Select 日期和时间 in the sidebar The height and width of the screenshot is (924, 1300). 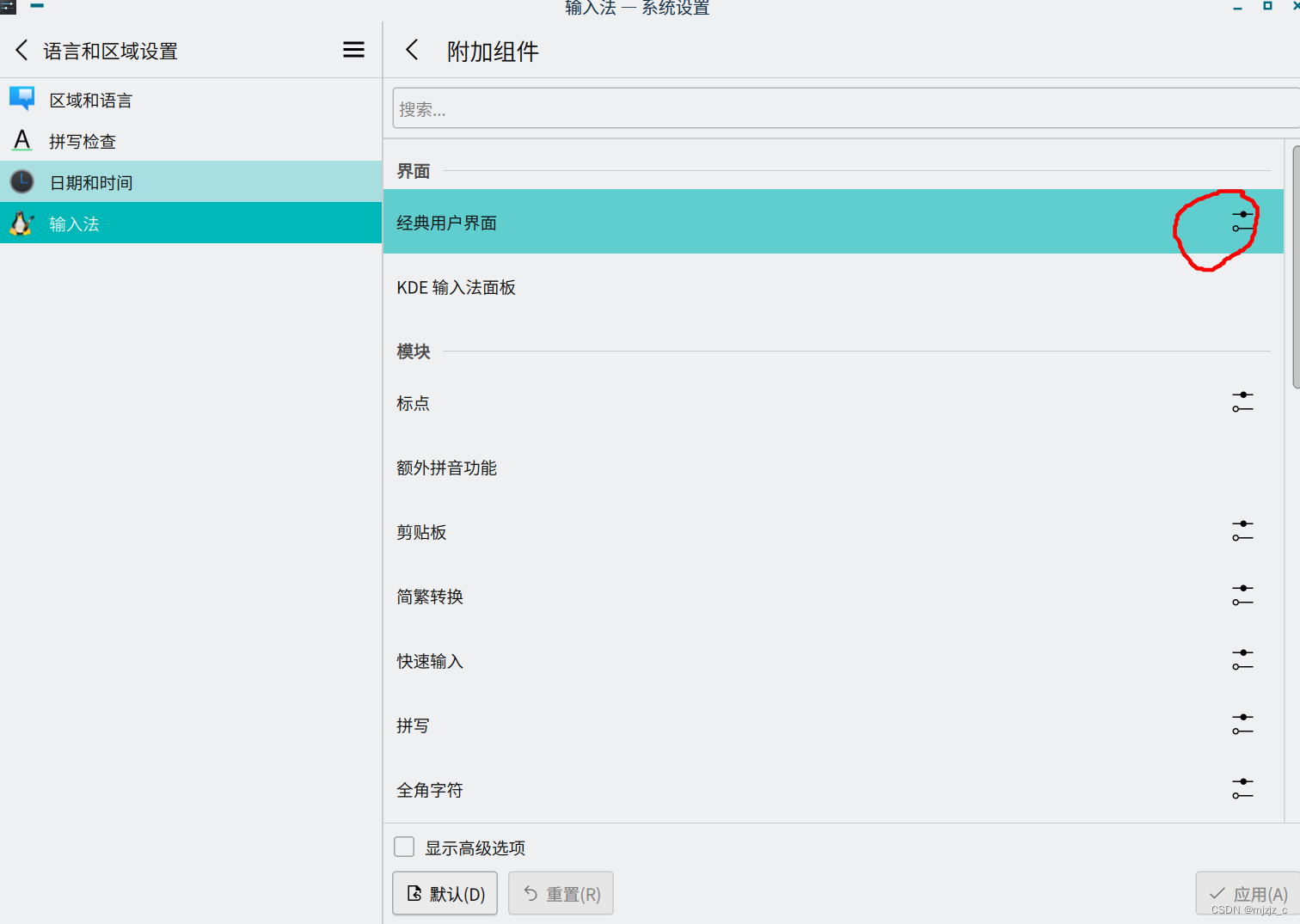point(191,182)
